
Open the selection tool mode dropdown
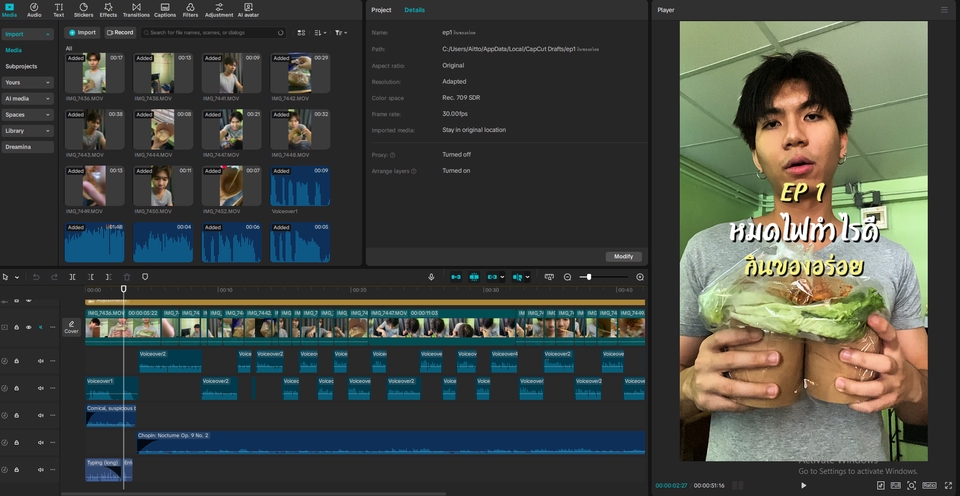(15, 277)
